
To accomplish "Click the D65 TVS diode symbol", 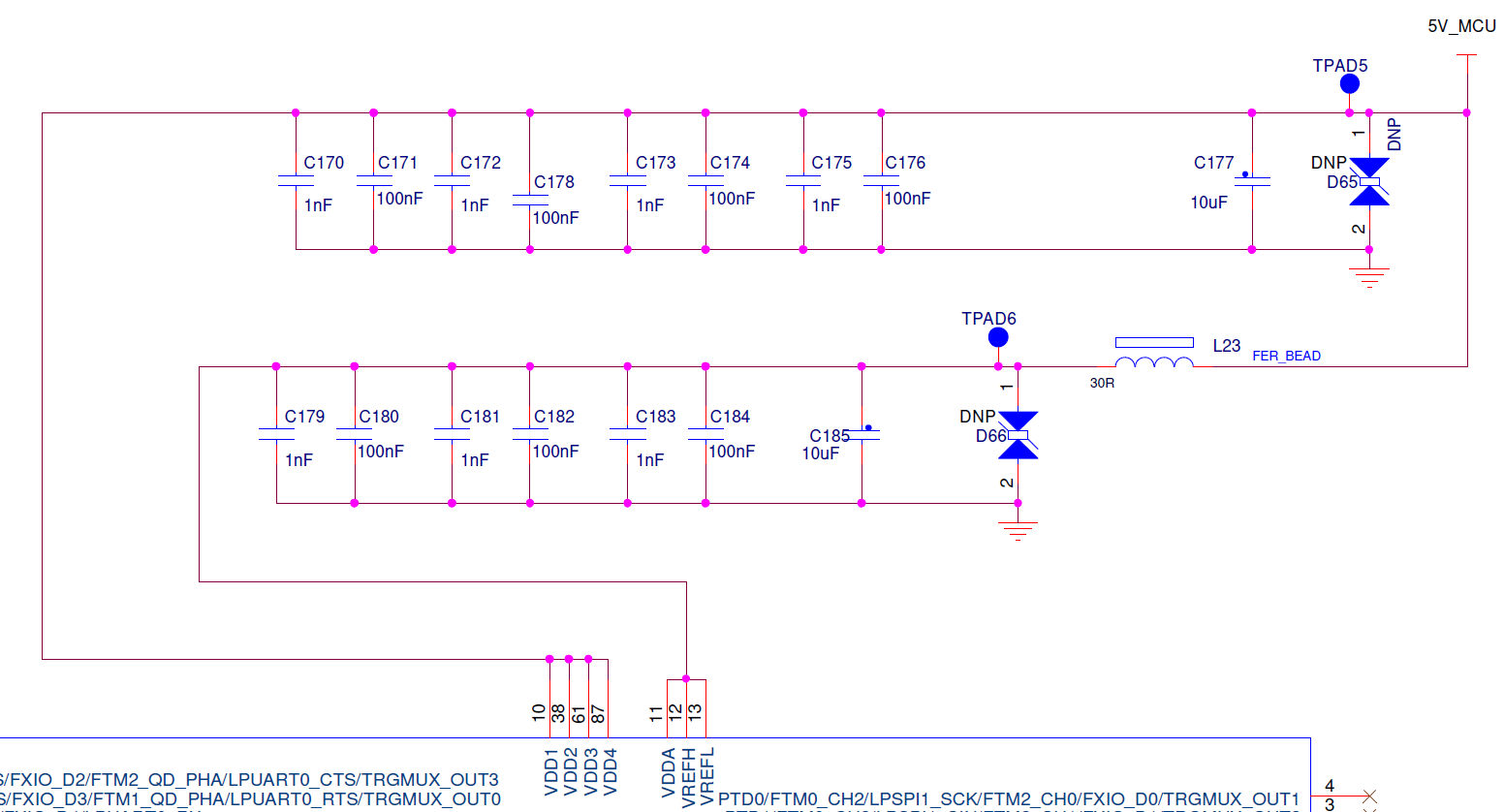I will 1369,182.
